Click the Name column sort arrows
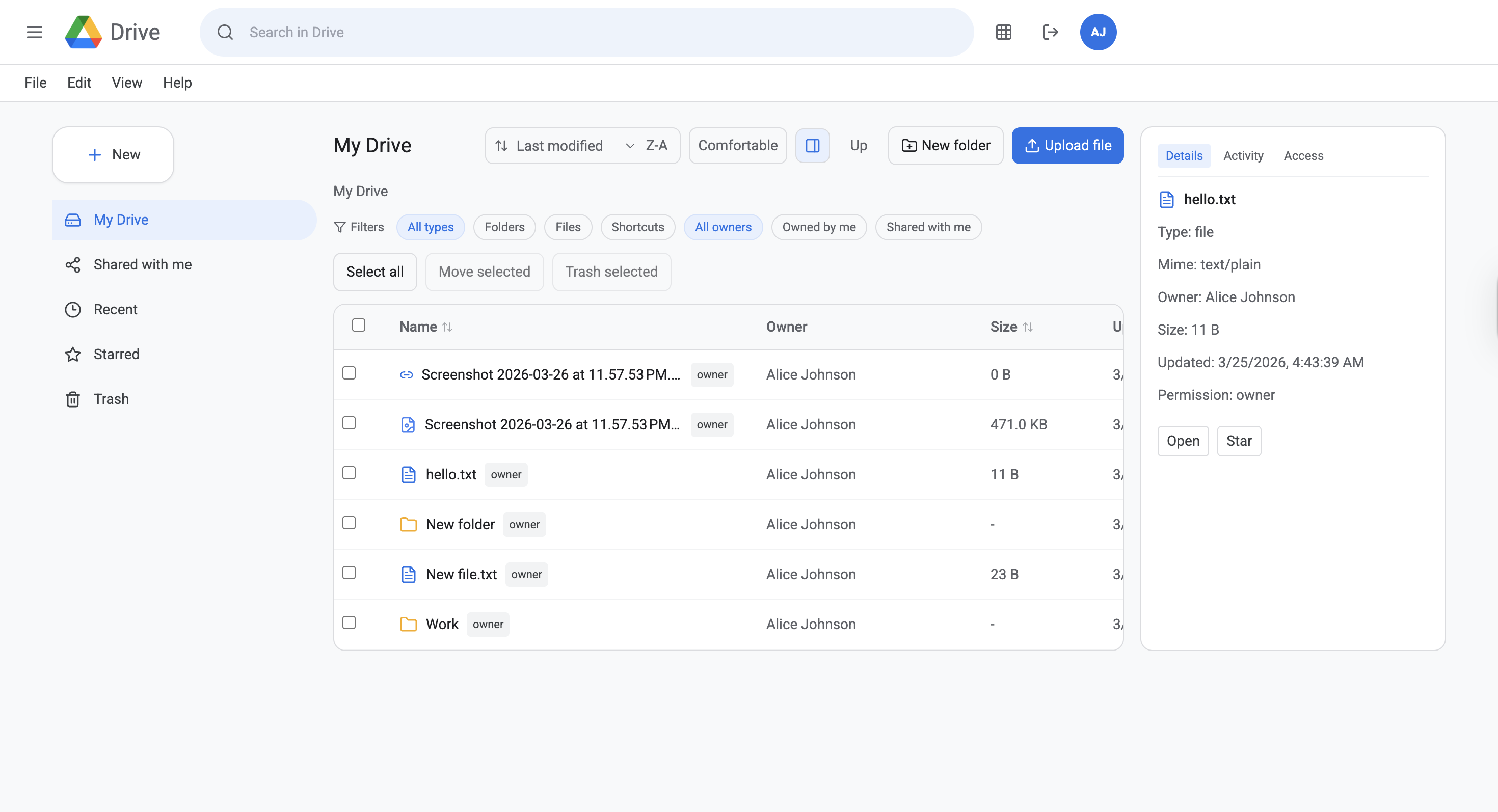The width and height of the screenshot is (1498, 812). coord(447,327)
